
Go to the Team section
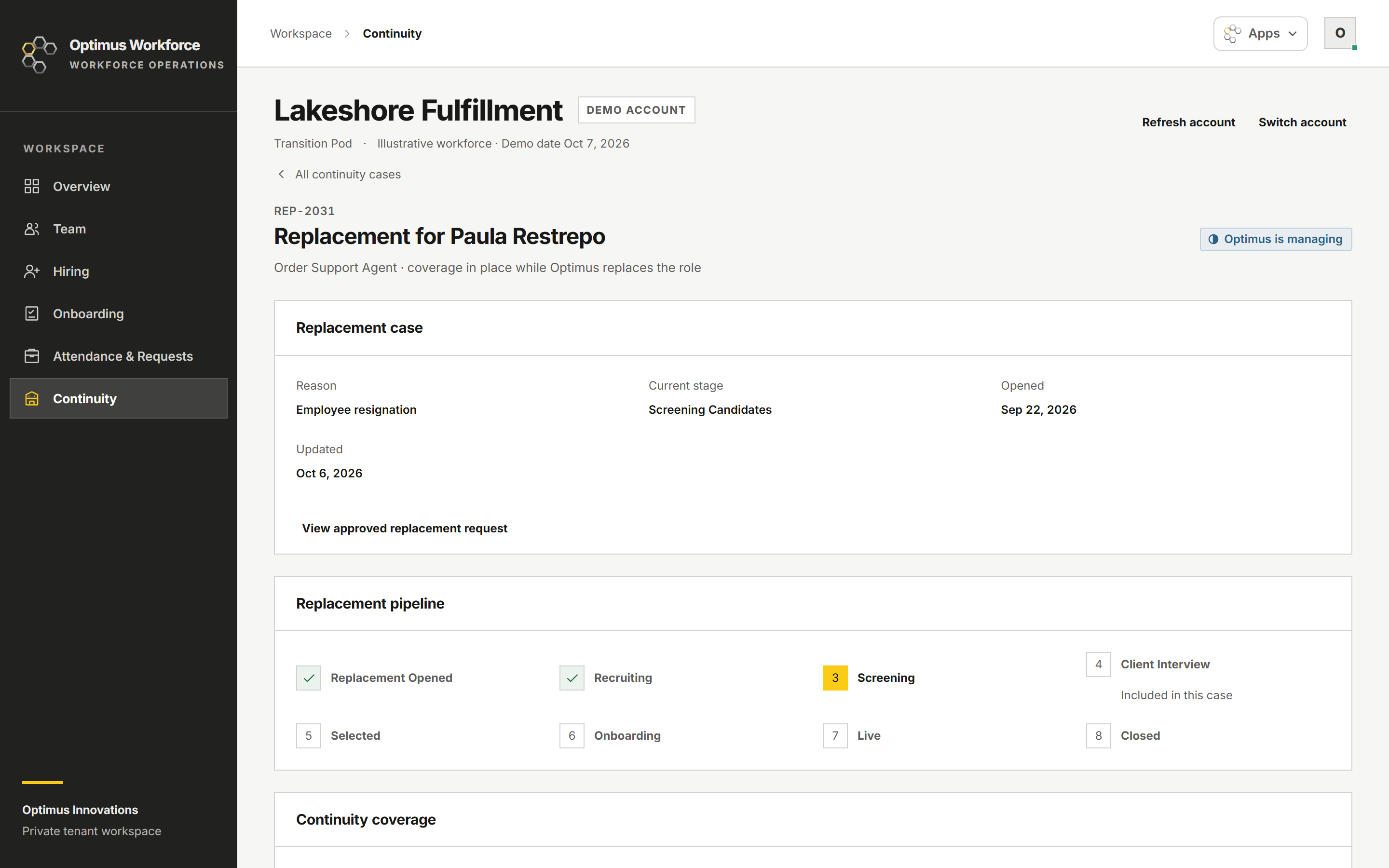[119, 229]
